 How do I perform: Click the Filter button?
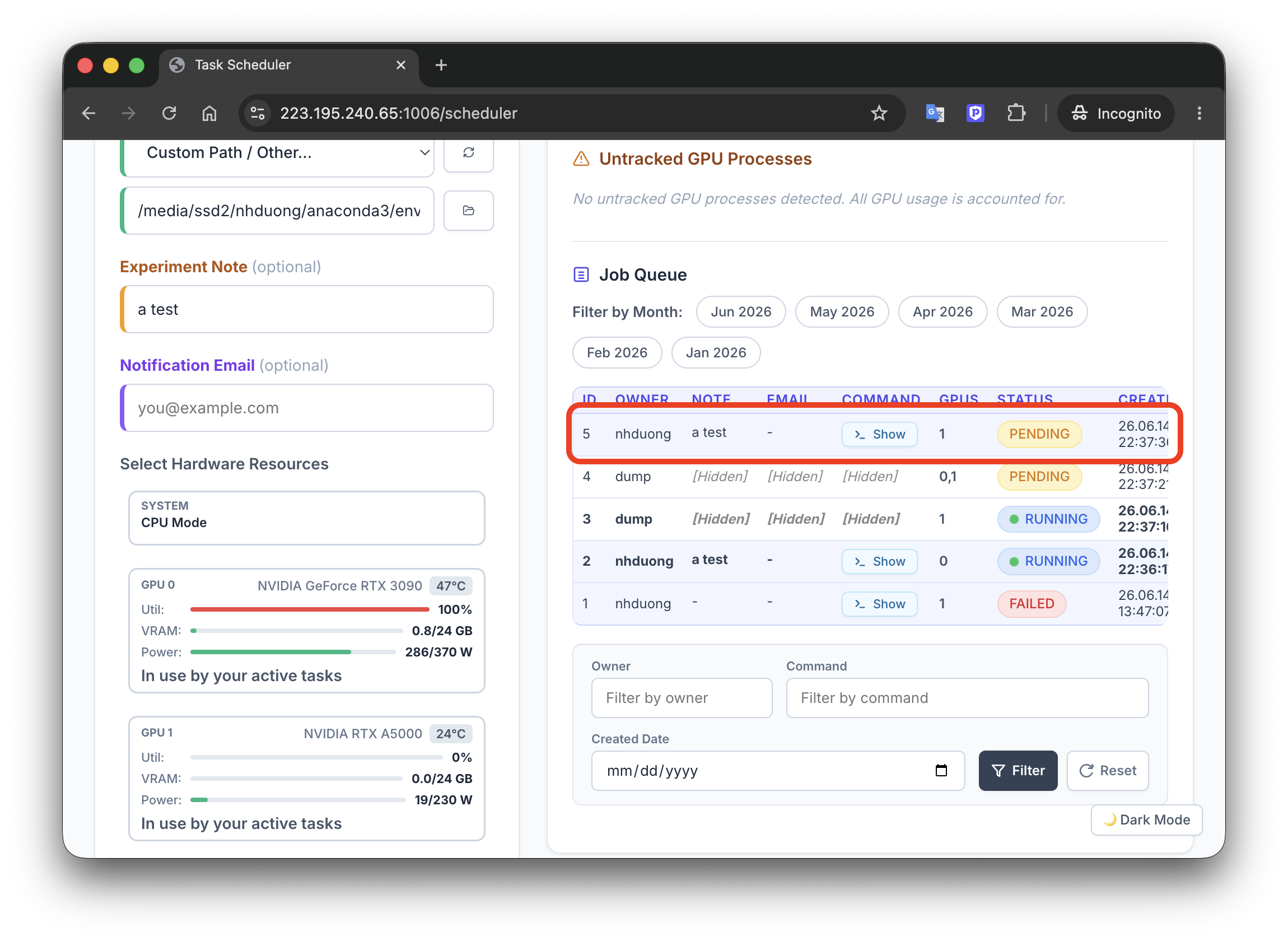pos(1018,770)
